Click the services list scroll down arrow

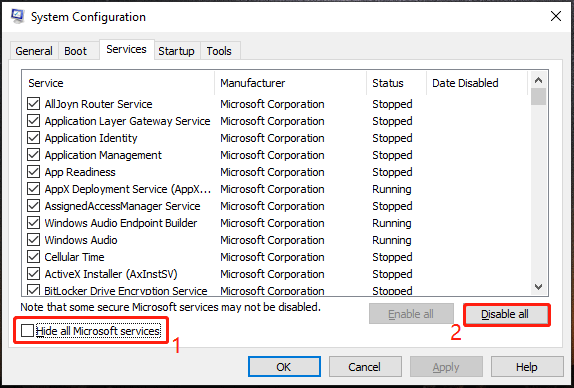click(x=538, y=287)
